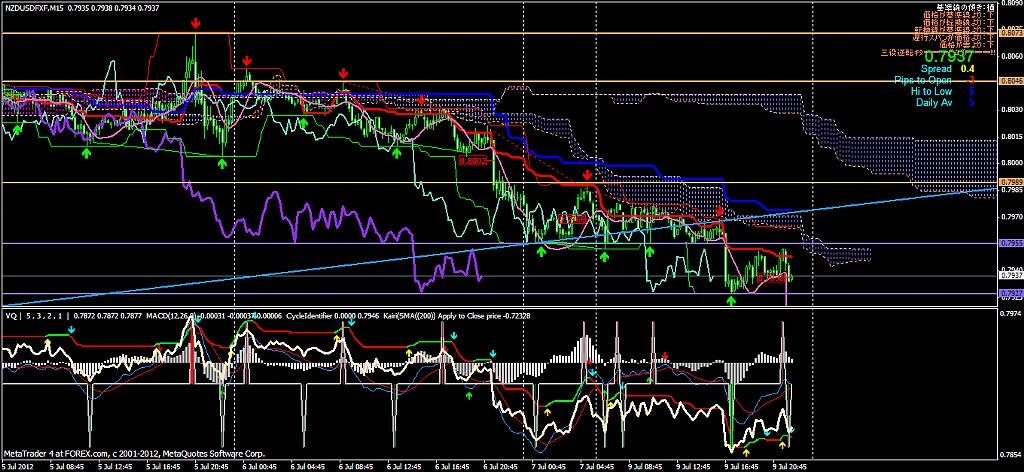Click the 0.7927 price tag on the price axis
The image size is (1024, 472).
coord(1010,293)
